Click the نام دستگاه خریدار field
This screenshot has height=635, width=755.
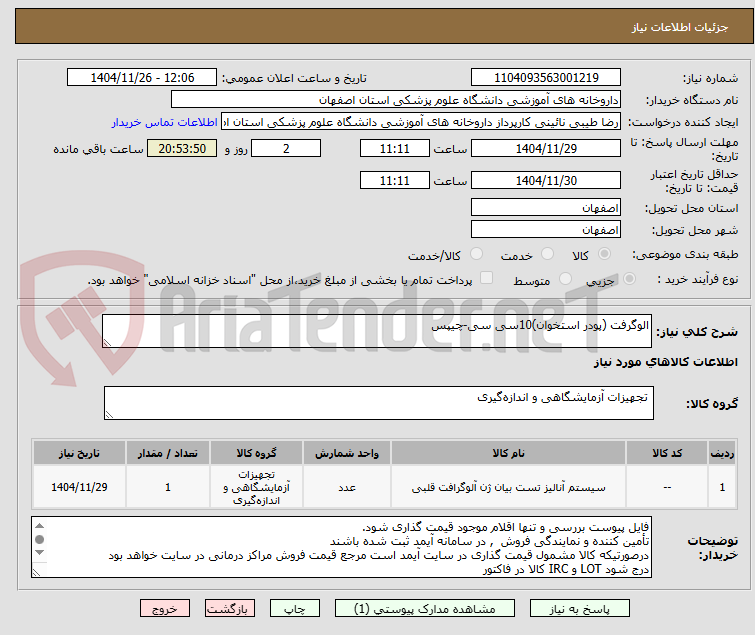click(396, 100)
